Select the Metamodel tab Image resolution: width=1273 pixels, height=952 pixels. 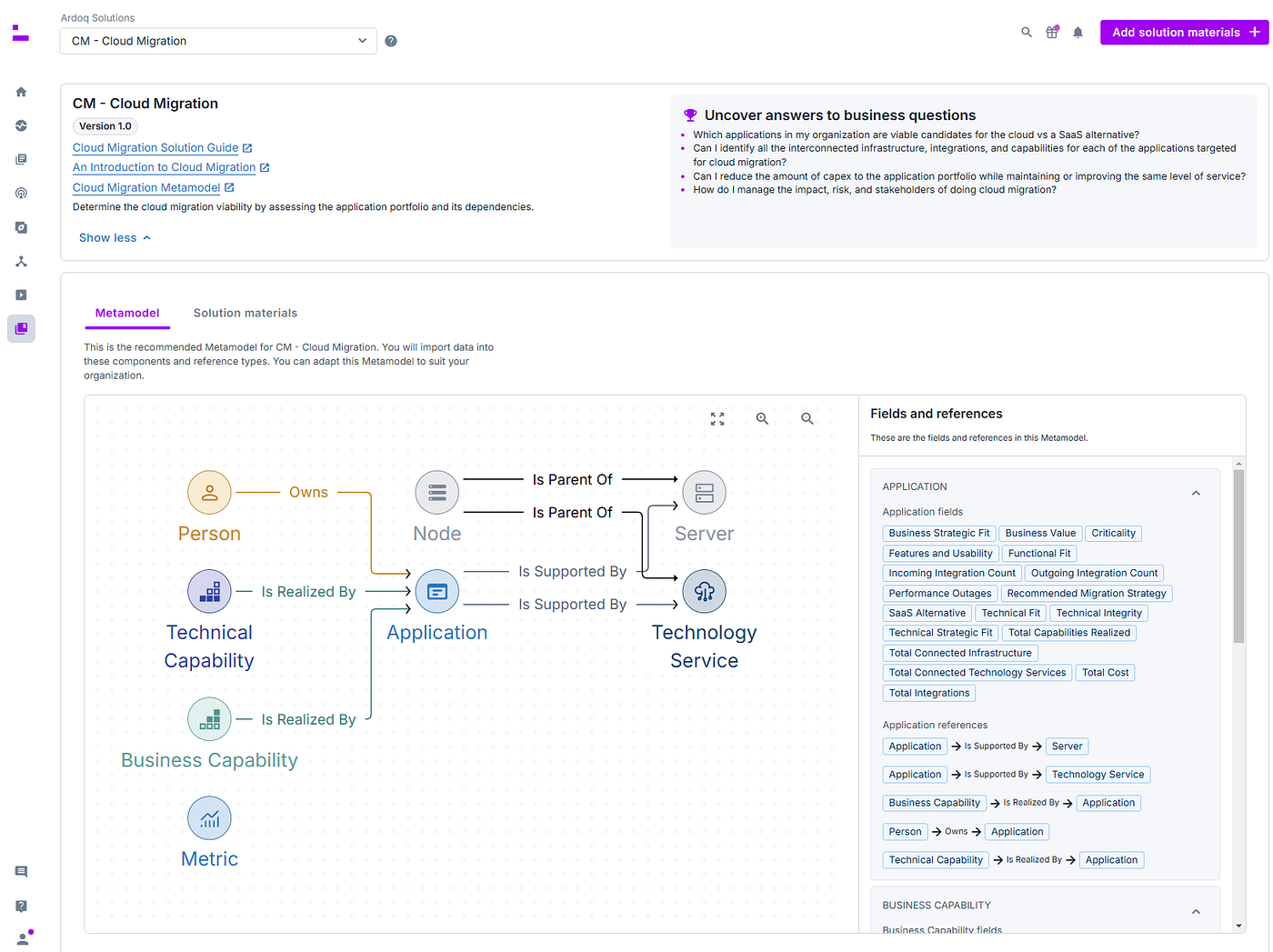pos(126,312)
